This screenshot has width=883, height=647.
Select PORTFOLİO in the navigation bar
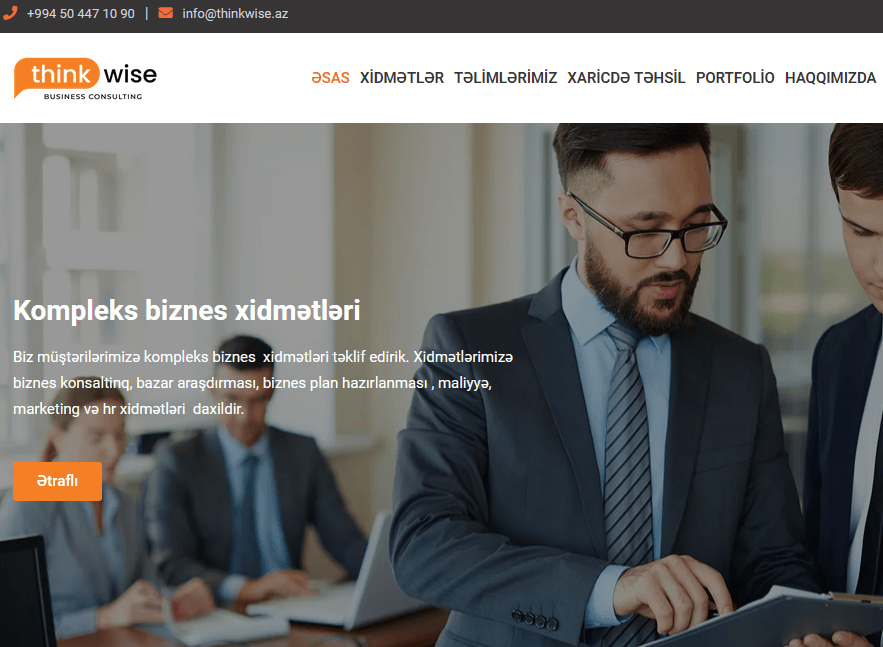(x=735, y=78)
